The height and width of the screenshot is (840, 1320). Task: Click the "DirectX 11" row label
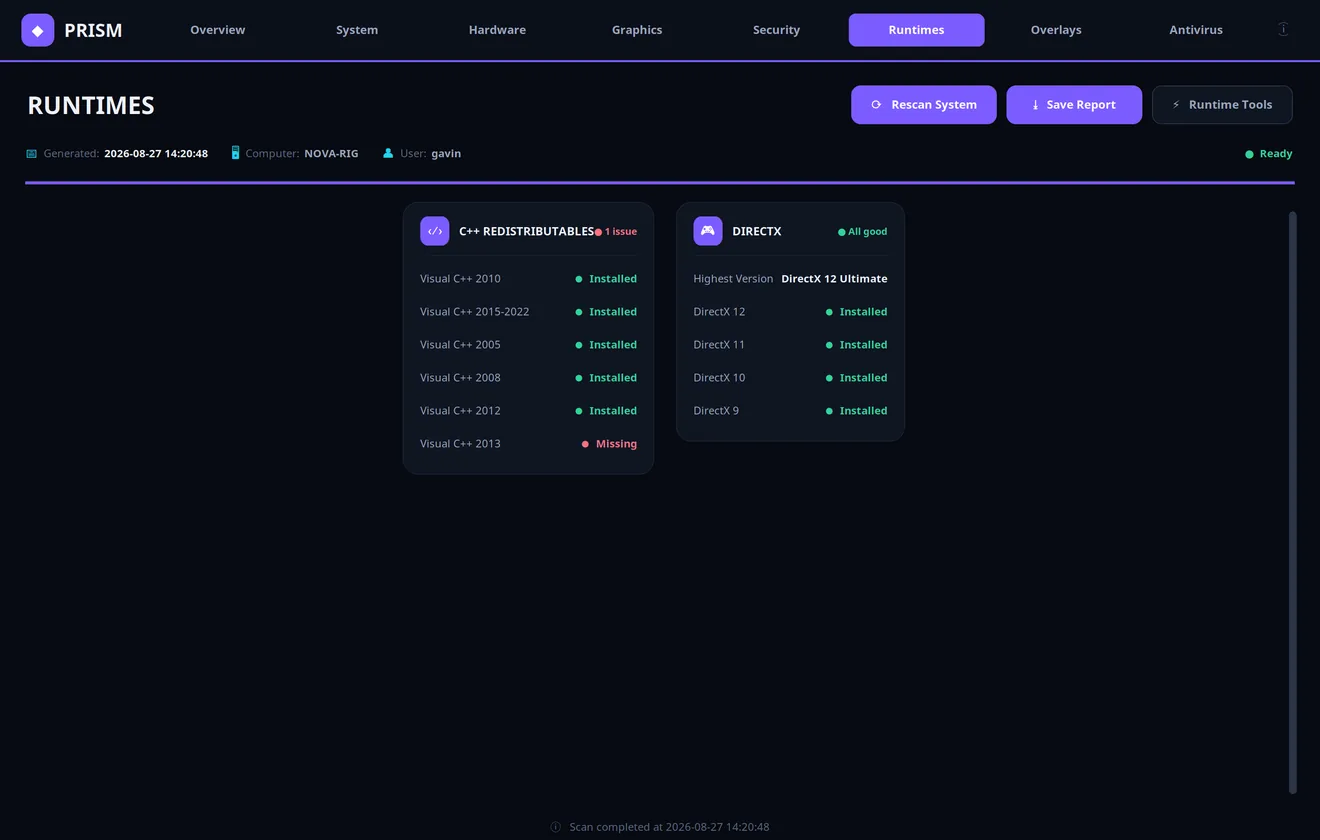(x=719, y=345)
